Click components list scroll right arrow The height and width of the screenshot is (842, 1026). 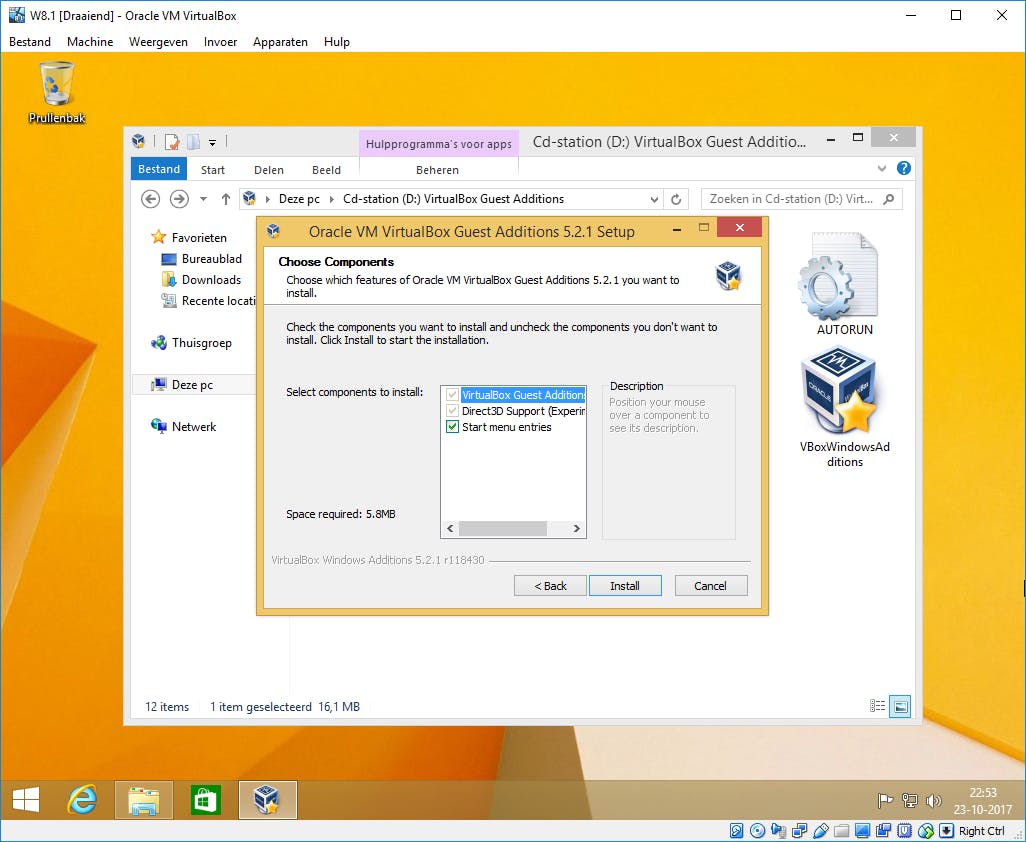[576, 528]
